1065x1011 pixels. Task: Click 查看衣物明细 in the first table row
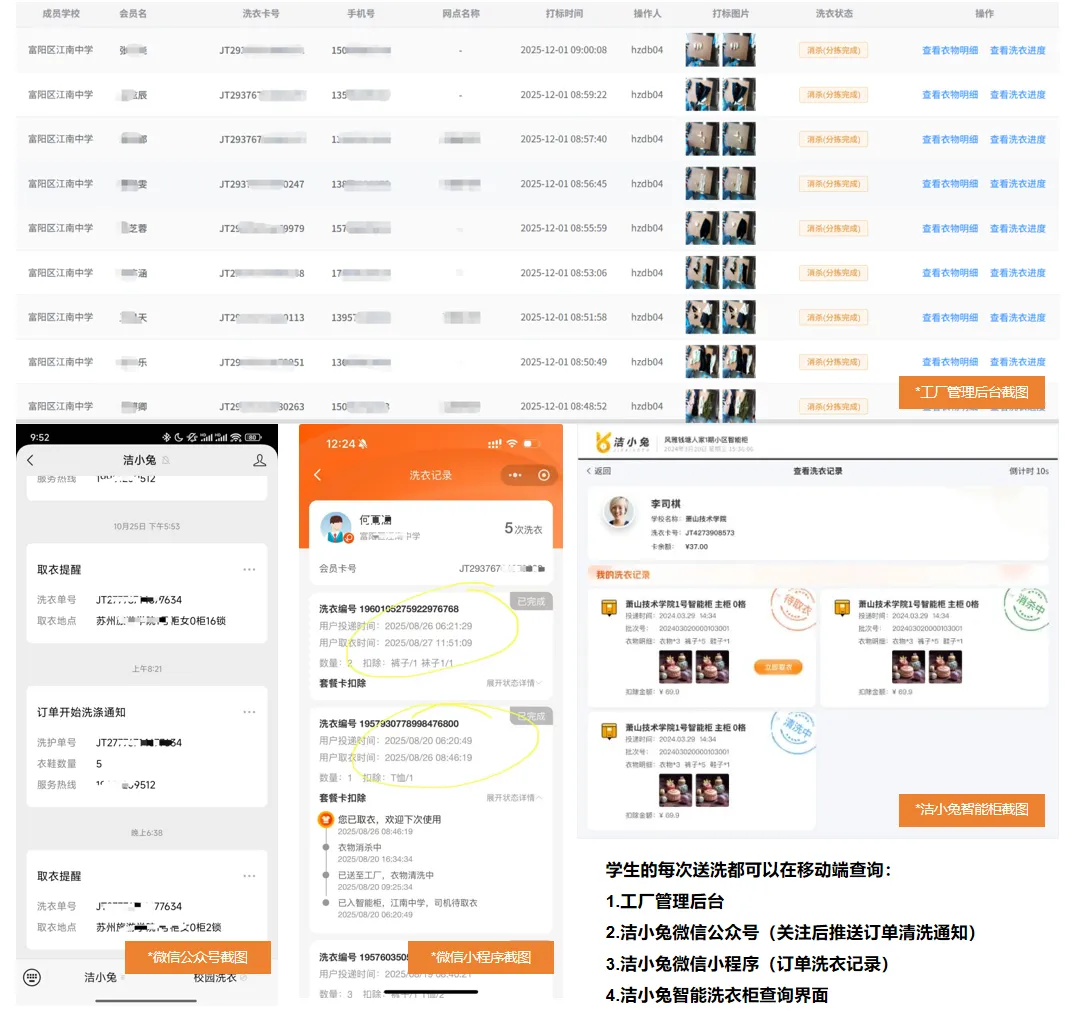tap(953, 50)
